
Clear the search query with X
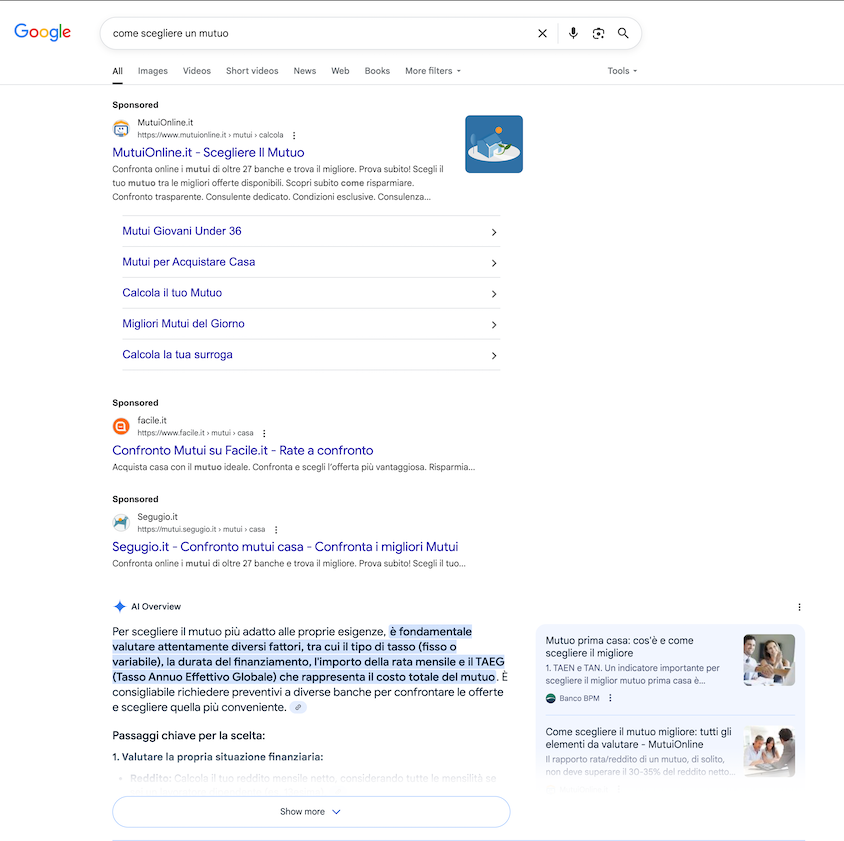tap(543, 33)
